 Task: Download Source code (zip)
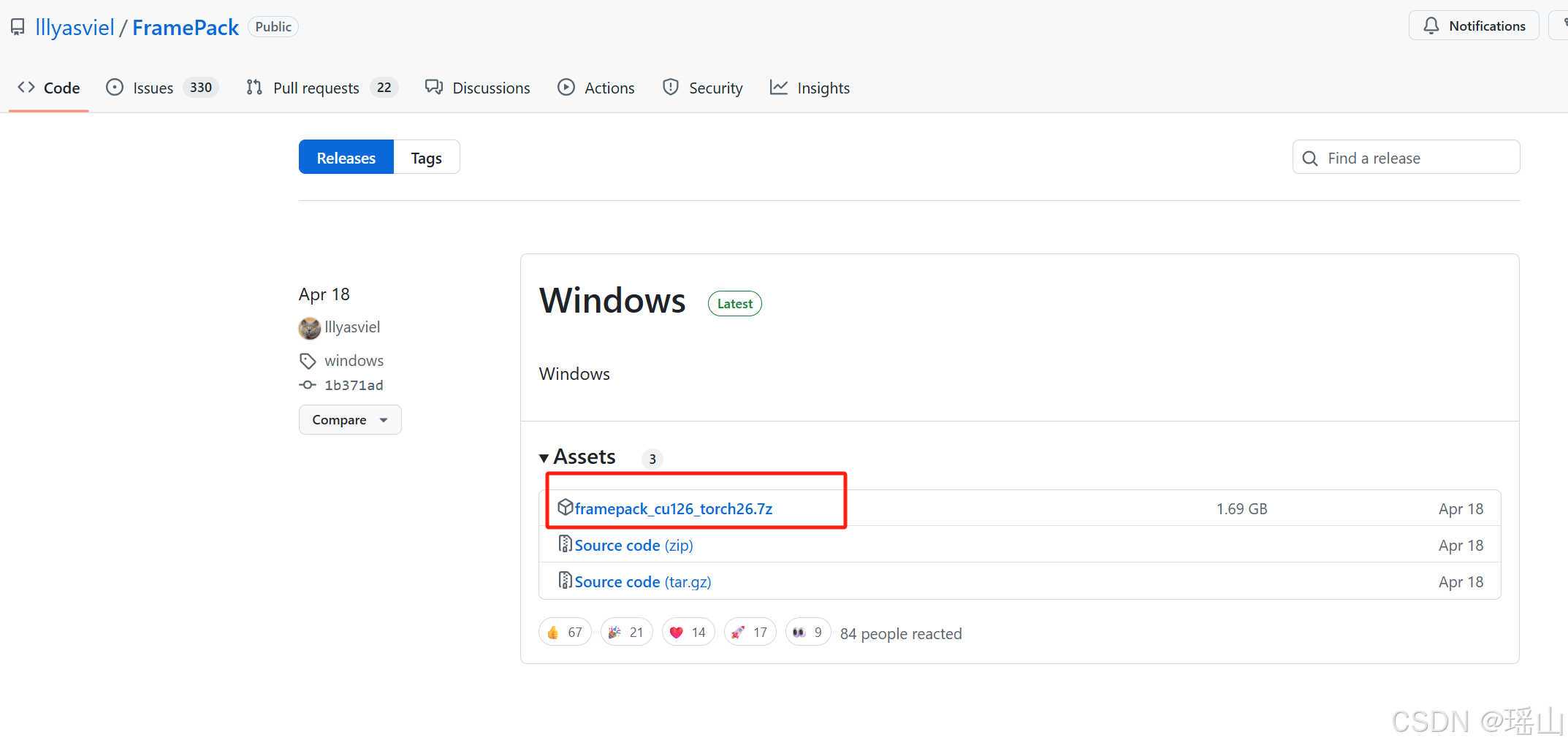click(x=634, y=546)
